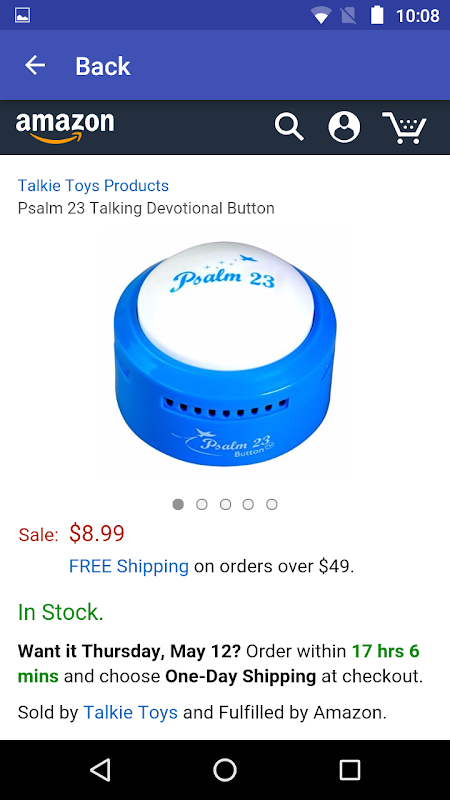Tap the Wi-Fi status icon

321,16
